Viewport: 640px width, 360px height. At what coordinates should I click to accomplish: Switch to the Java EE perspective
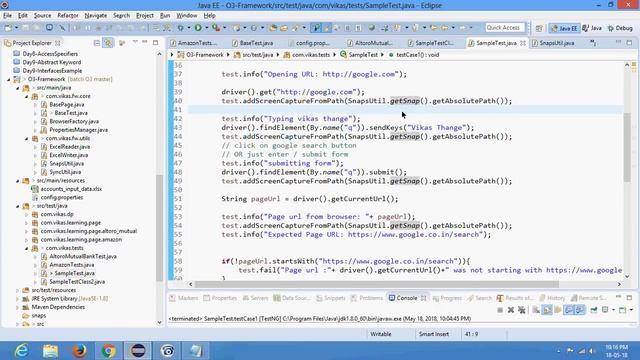click(564, 28)
